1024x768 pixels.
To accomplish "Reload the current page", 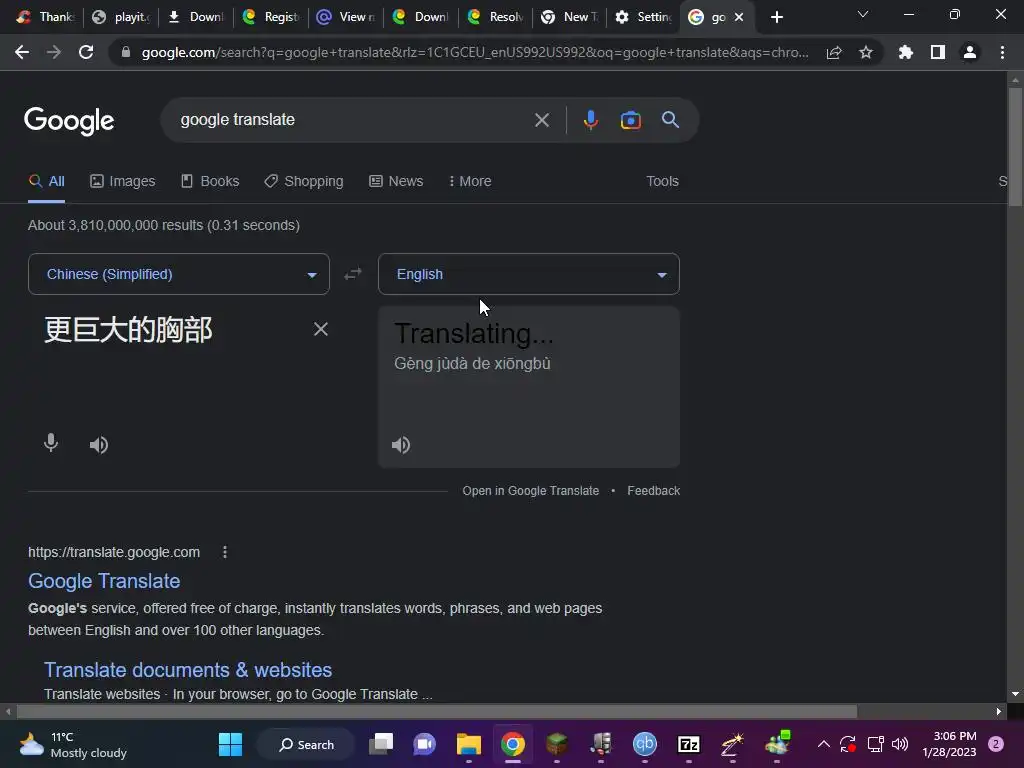I will (x=86, y=52).
